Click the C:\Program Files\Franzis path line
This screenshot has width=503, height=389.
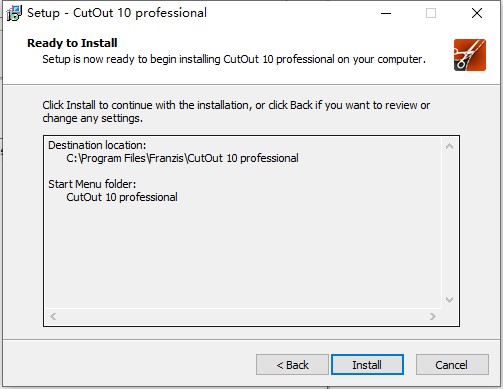pos(182,158)
